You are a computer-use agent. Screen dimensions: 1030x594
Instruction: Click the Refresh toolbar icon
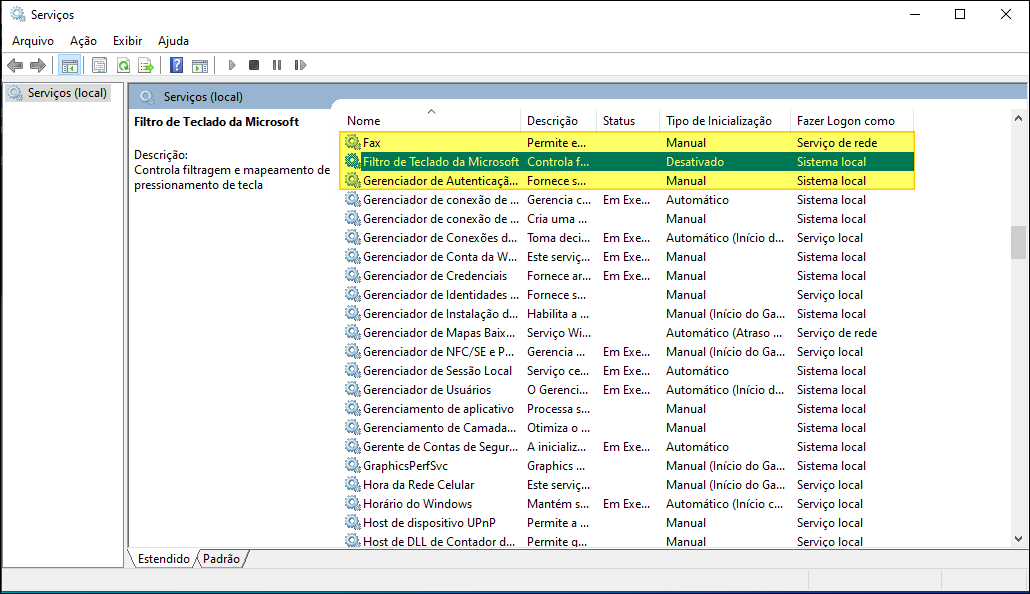pos(123,65)
